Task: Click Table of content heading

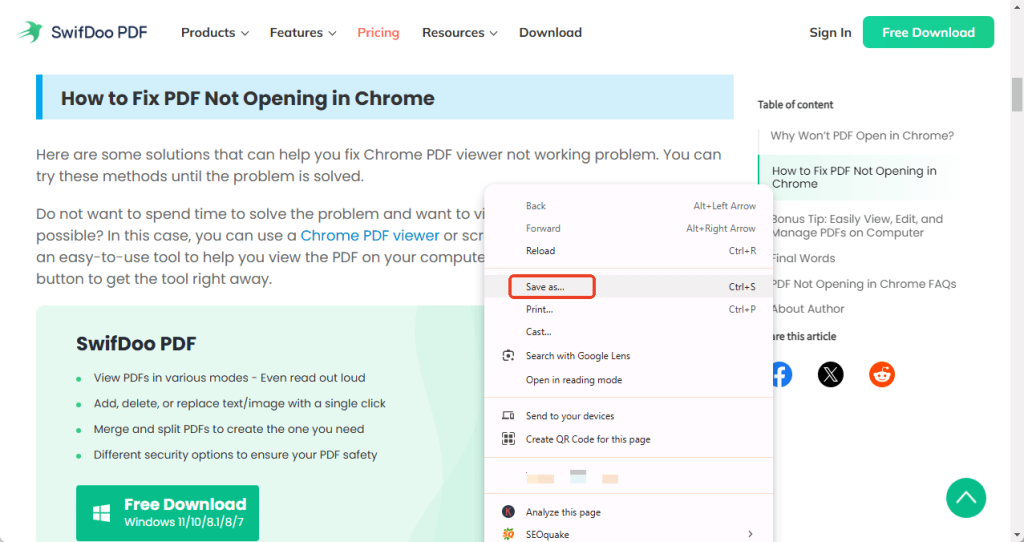Action: click(795, 104)
